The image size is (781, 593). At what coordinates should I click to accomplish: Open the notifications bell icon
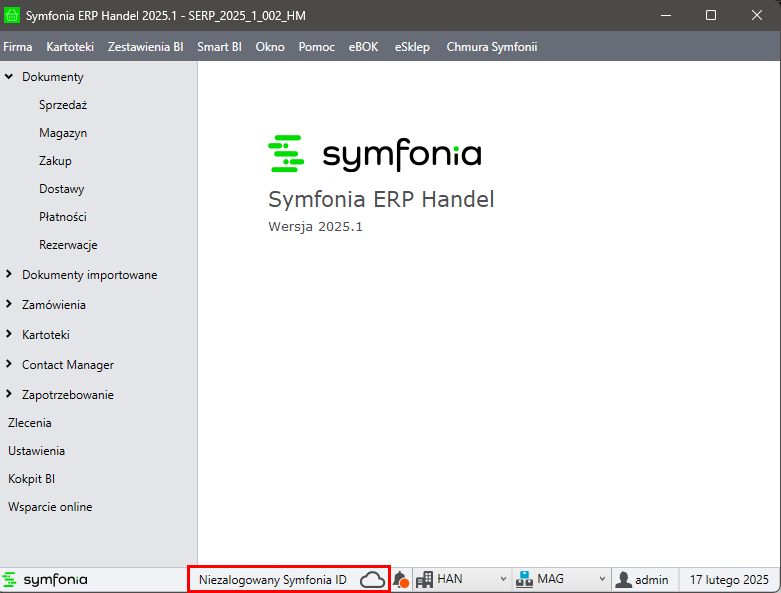tap(401, 580)
